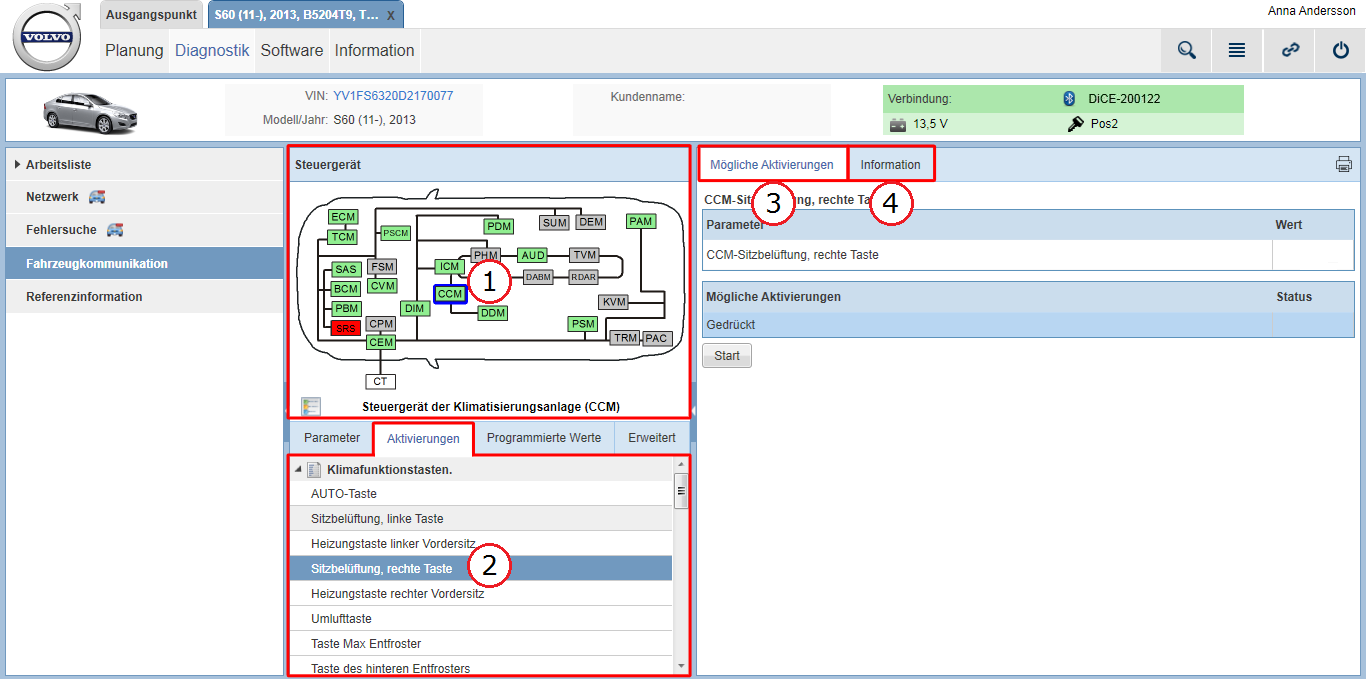Select the ECM control unit in diagram
This screenshot has width=1366, height=679.
[343, 217]
